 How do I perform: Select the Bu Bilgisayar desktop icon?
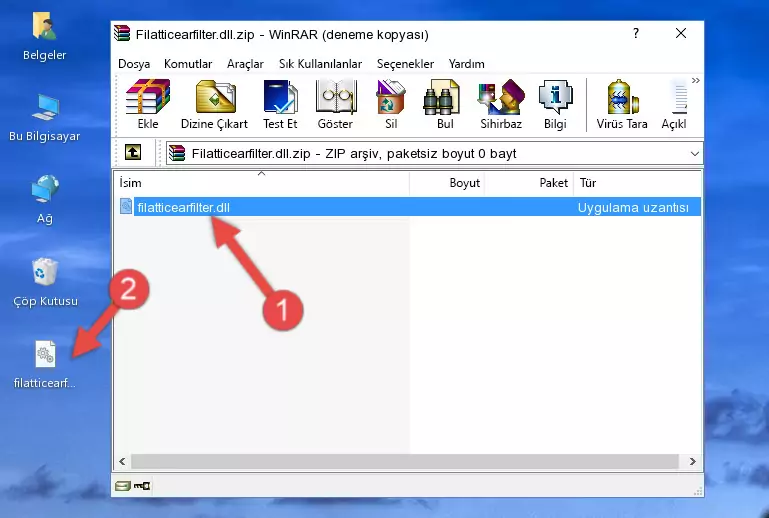point(45,118)
